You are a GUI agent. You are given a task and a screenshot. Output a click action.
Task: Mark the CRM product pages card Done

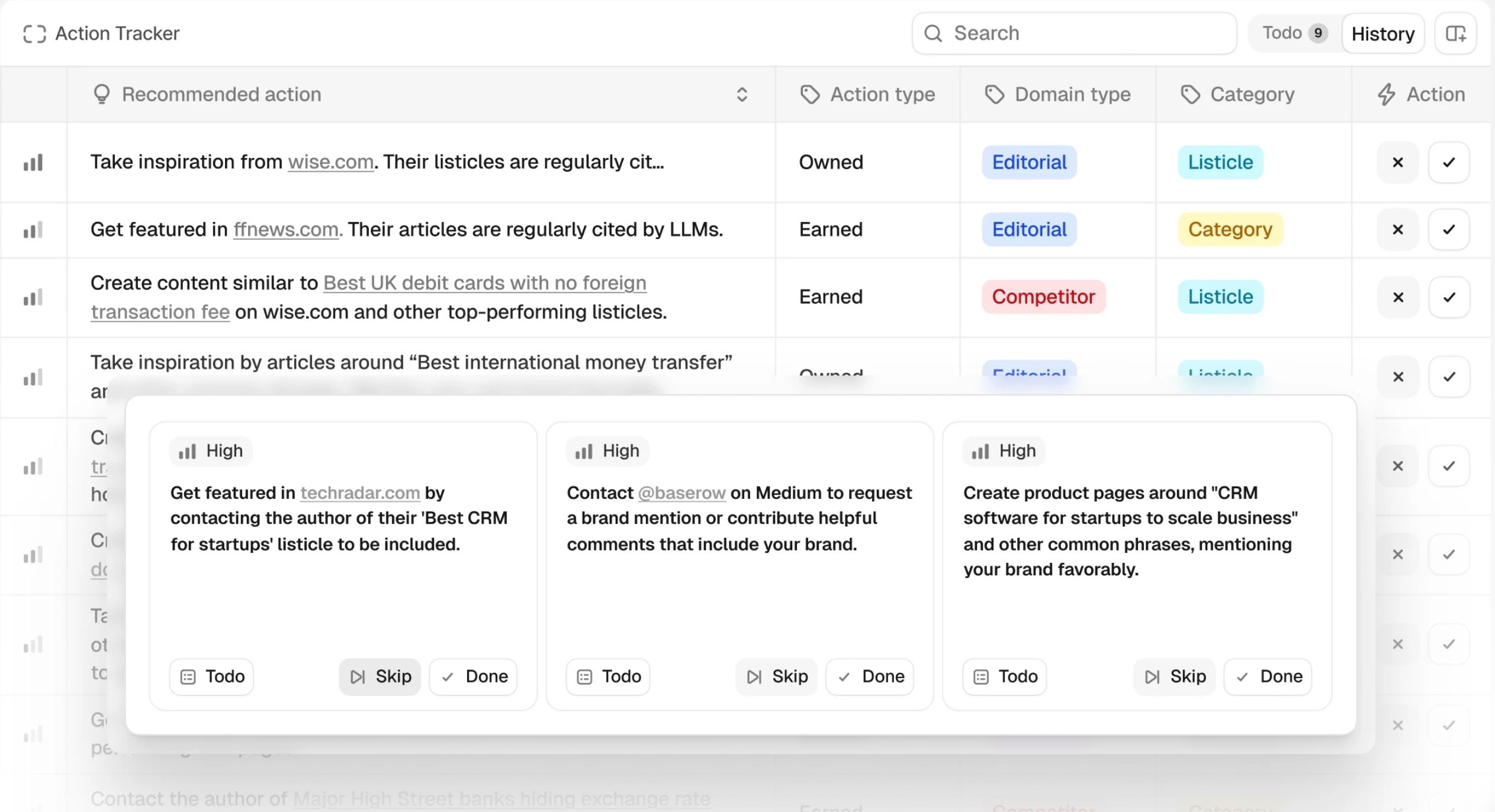1268,677
